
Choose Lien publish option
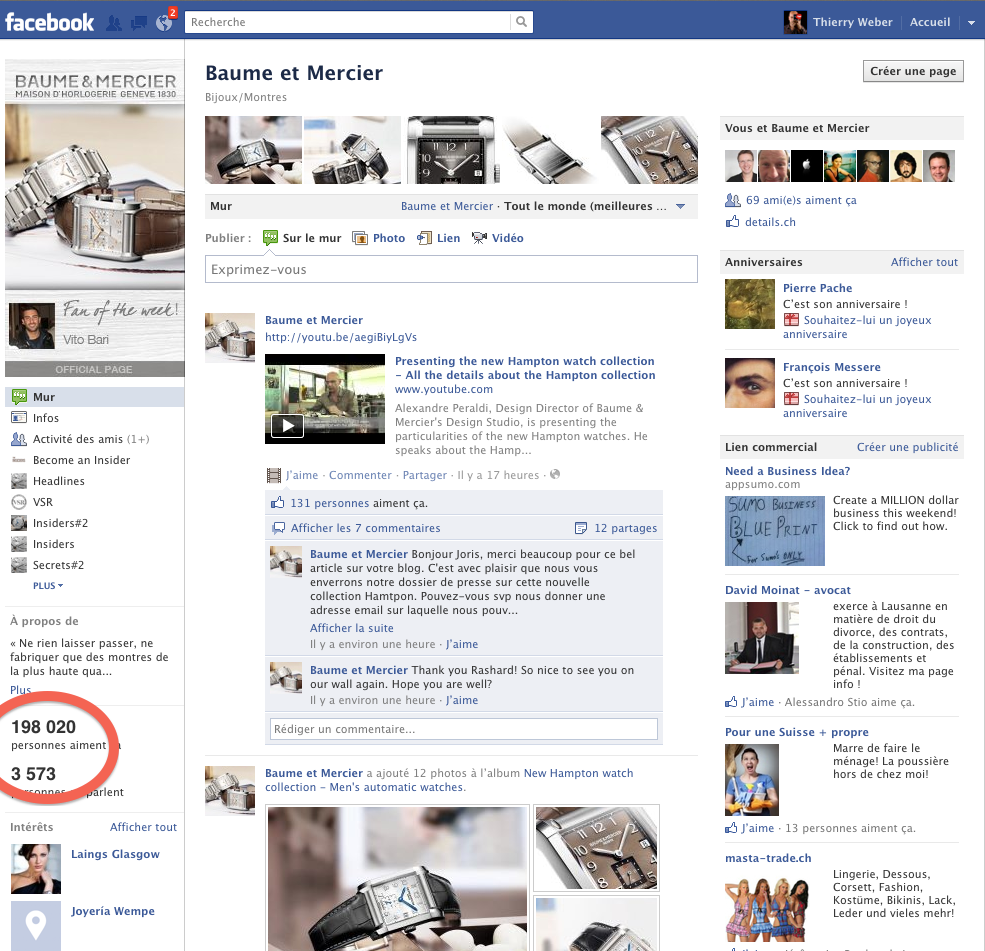pos(438,238)
